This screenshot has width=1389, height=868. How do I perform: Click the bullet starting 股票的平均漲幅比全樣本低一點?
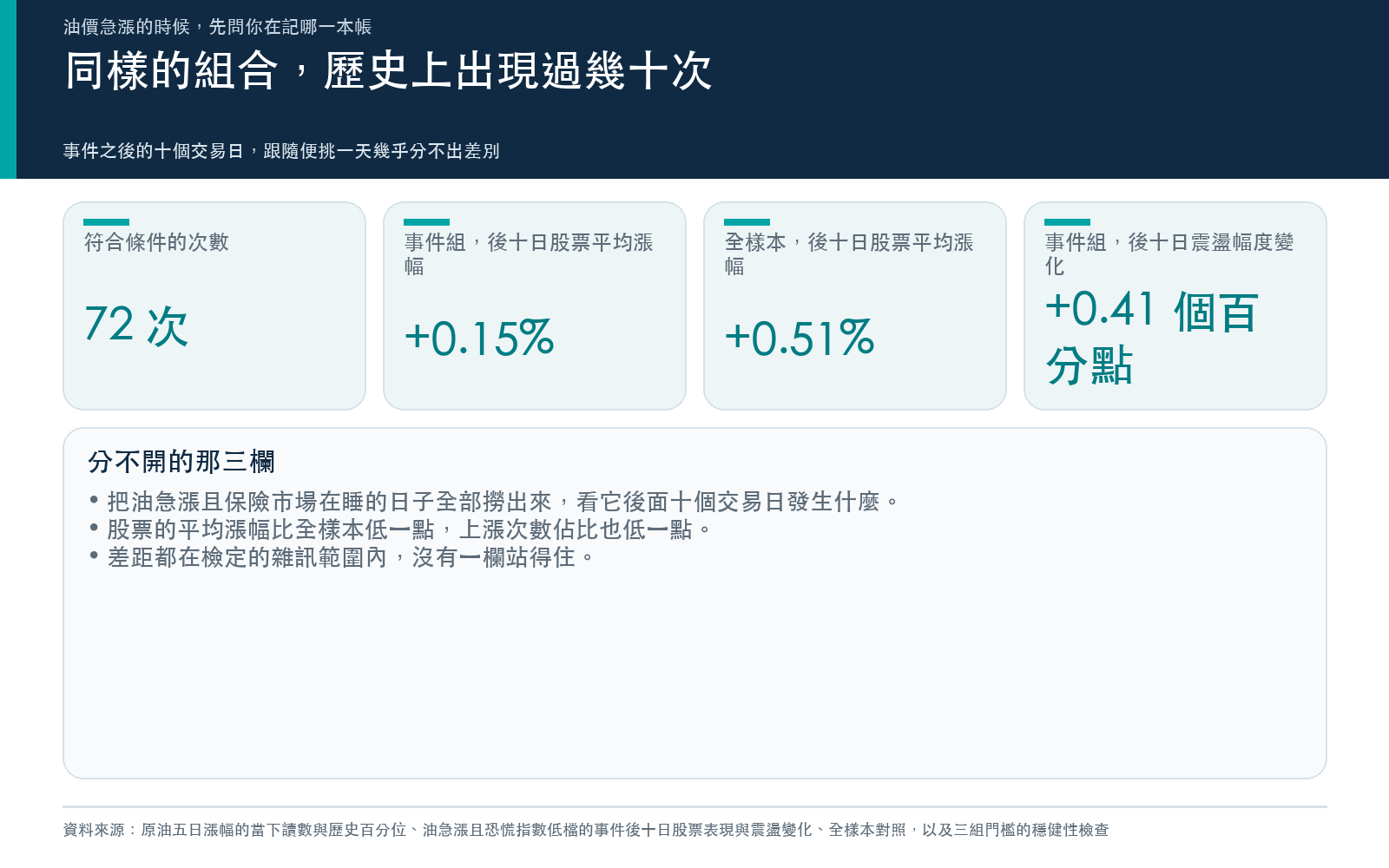click(x=400, y=529)
